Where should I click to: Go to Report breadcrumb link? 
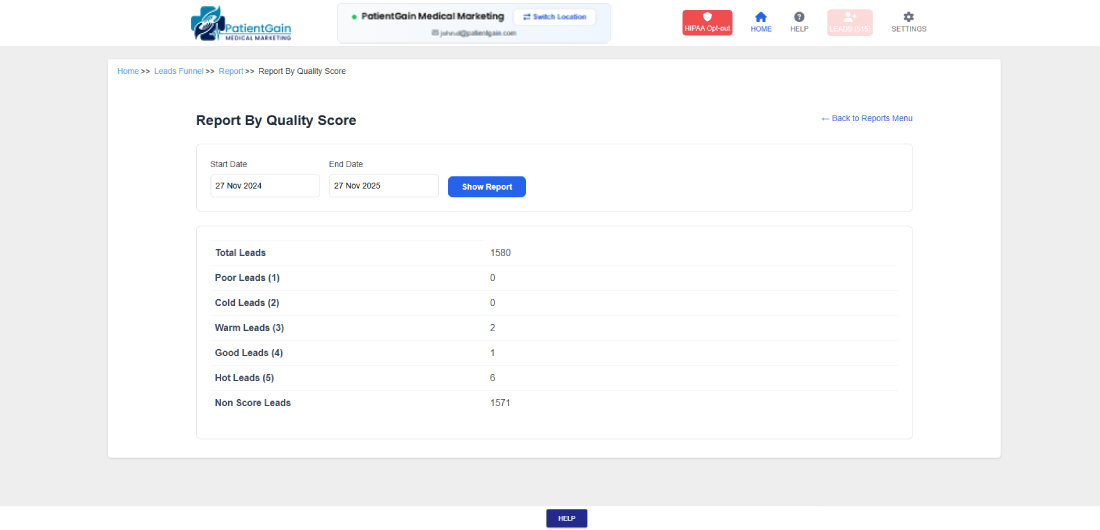pyautogui.click(x=231, y=71)
